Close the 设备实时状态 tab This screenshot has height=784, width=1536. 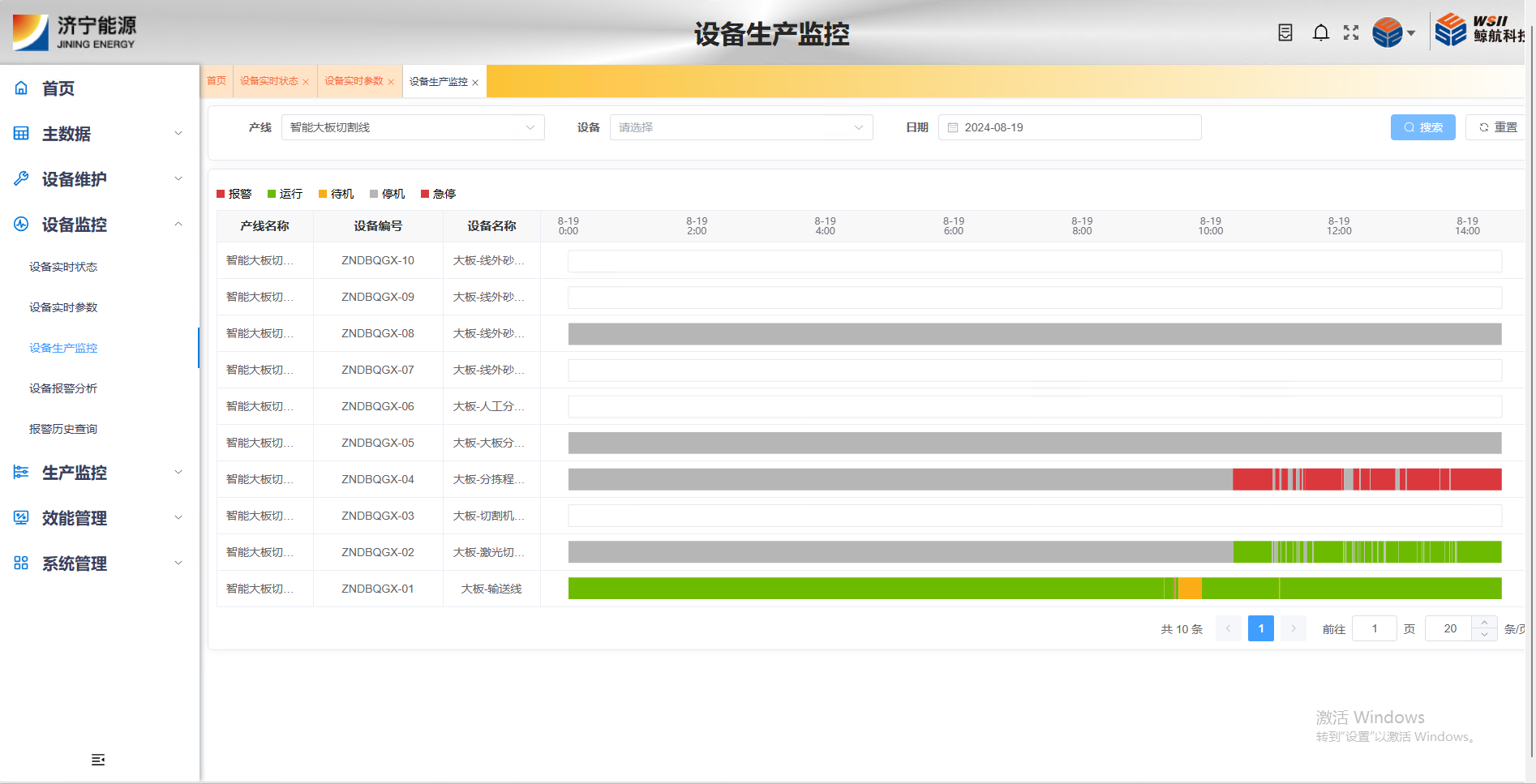point(306,82)
